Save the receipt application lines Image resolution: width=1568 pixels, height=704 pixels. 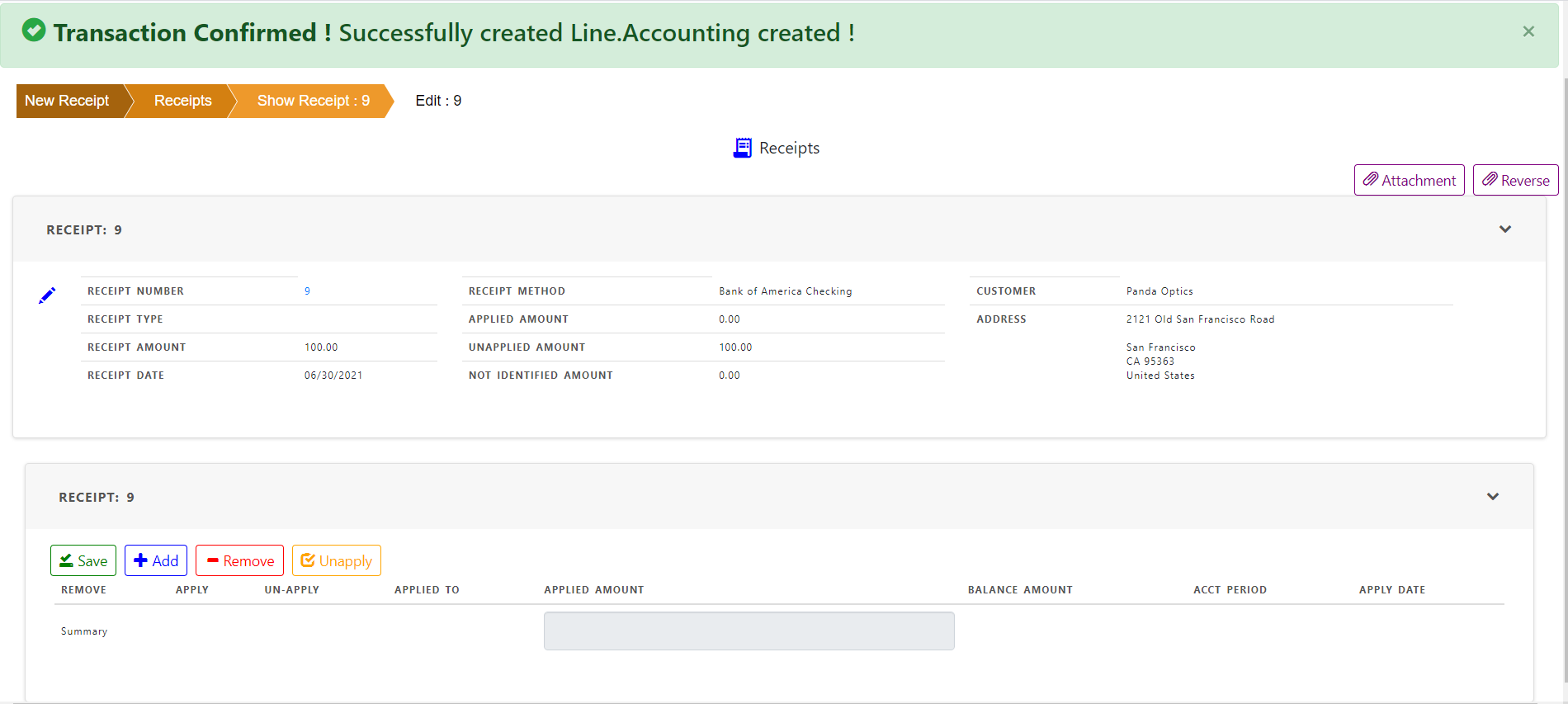[x=83, y=560]
